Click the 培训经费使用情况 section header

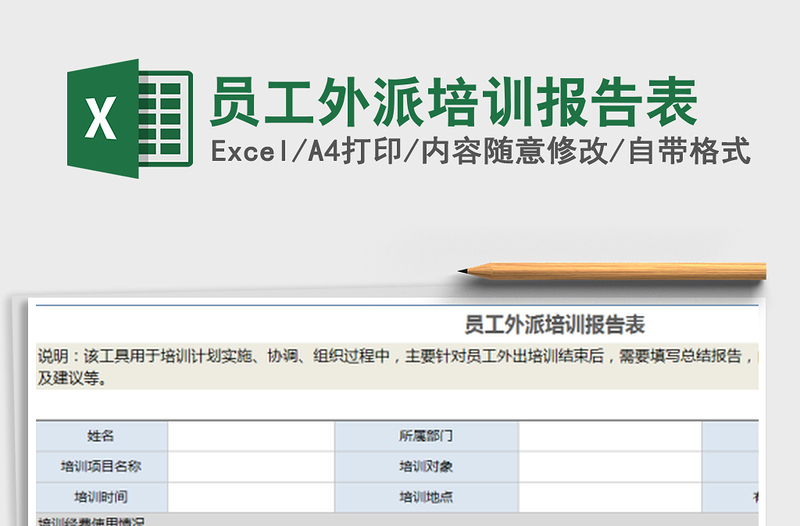point(397,520)
